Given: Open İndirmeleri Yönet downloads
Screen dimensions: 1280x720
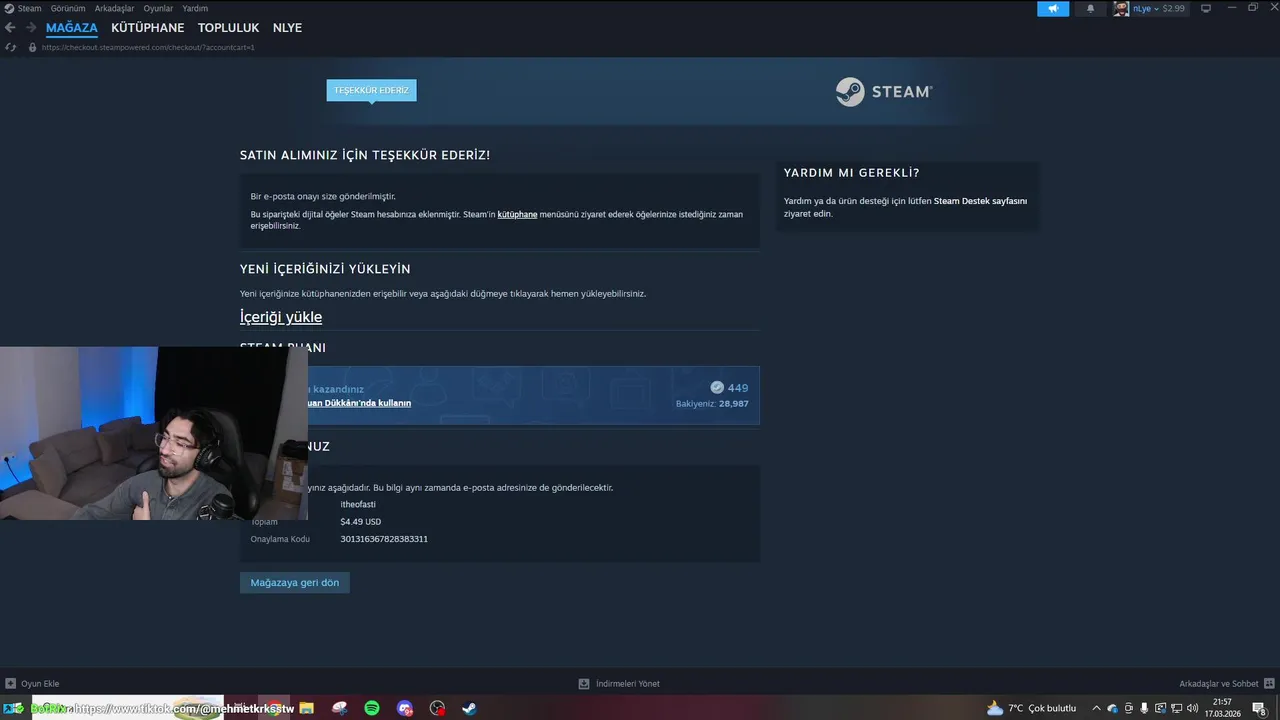Looking at the screenshot, I should click(x=620, y=684).
